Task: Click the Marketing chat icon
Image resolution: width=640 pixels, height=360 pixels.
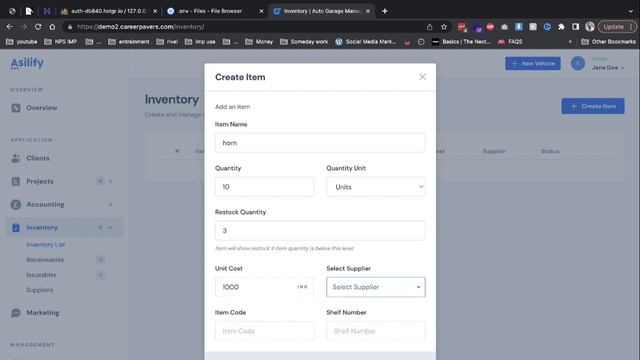Action: pyautogui.click(x=16, y=313)
